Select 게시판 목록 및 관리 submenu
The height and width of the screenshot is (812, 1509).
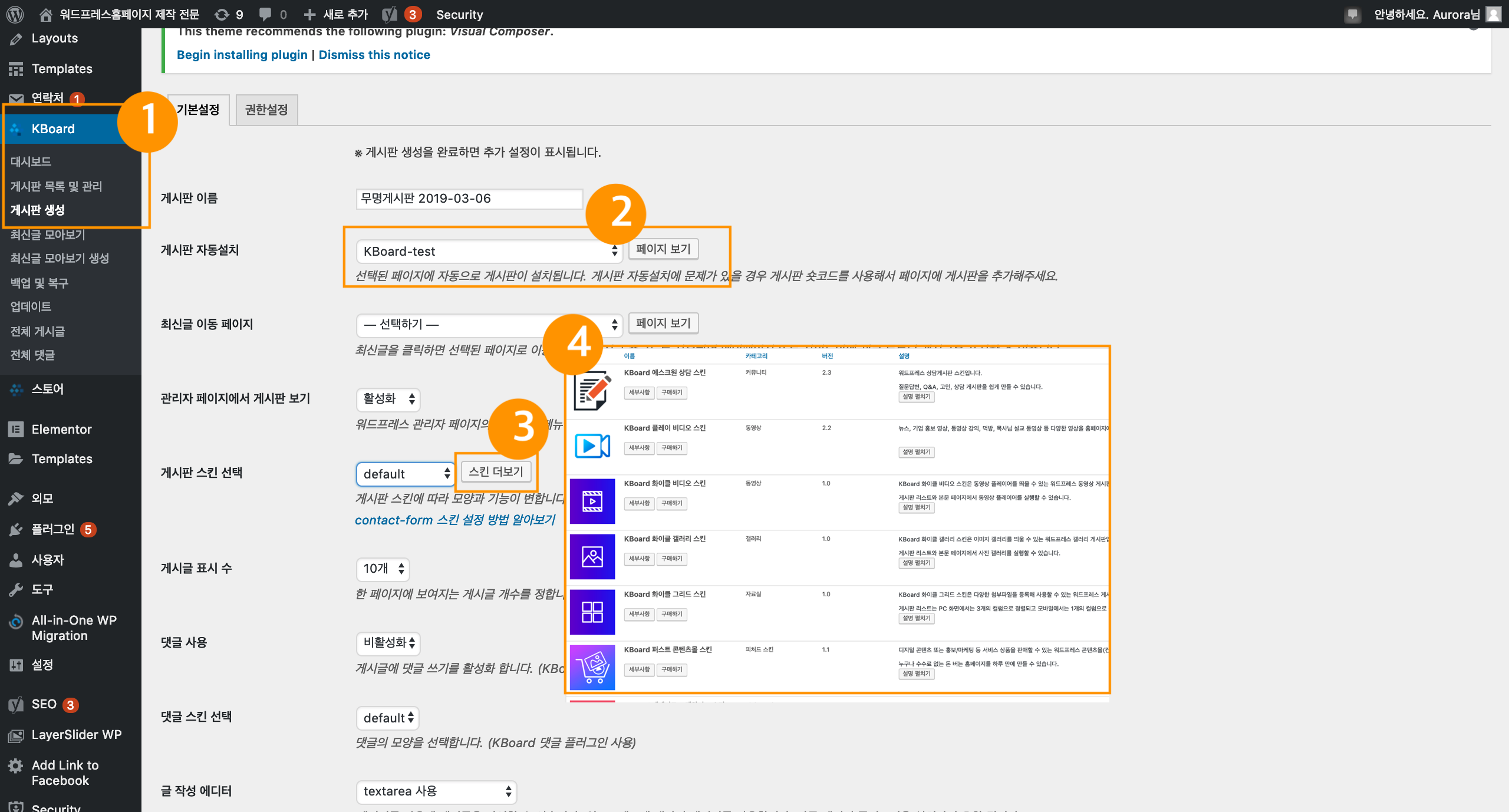pos(56,186)
